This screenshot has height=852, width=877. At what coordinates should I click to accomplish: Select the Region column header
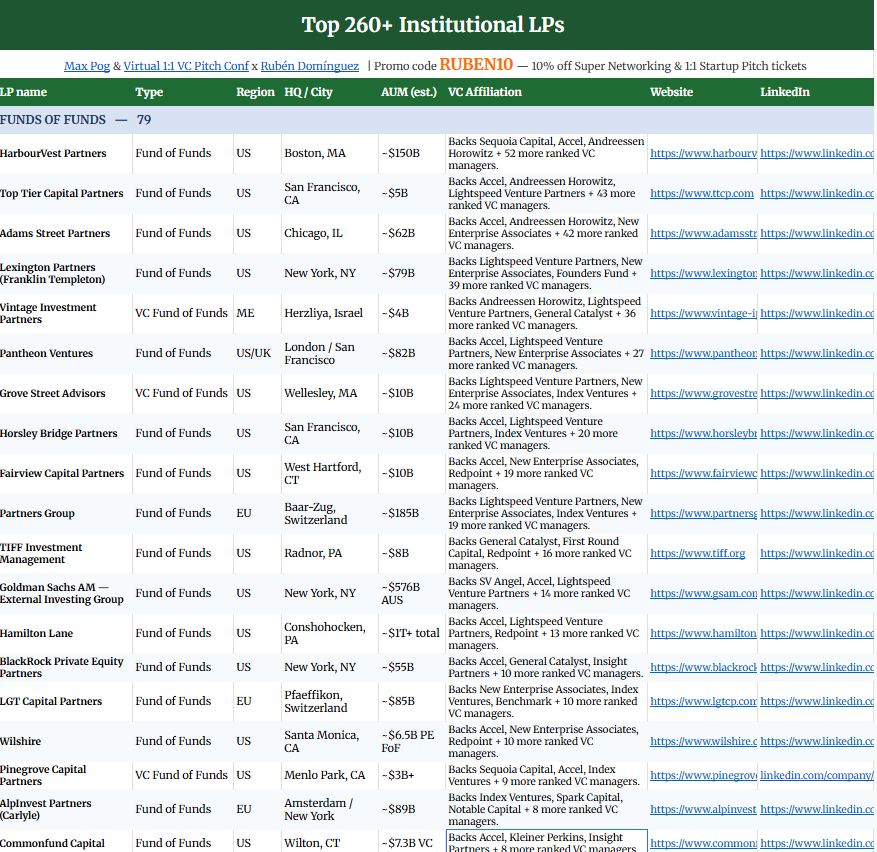coord(255,92)
